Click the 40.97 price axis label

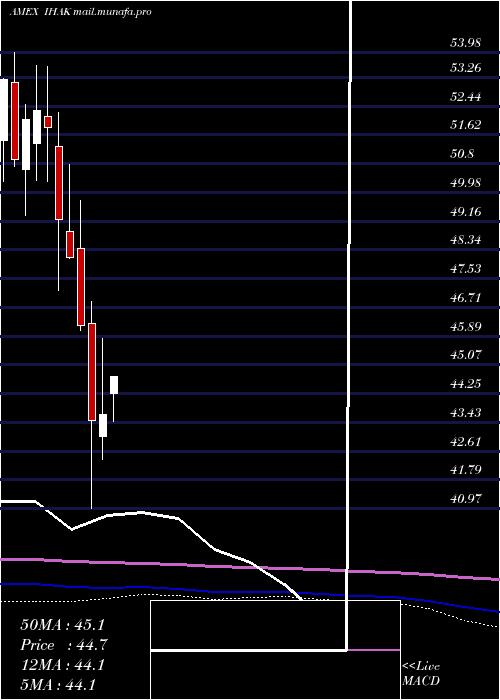466,499
